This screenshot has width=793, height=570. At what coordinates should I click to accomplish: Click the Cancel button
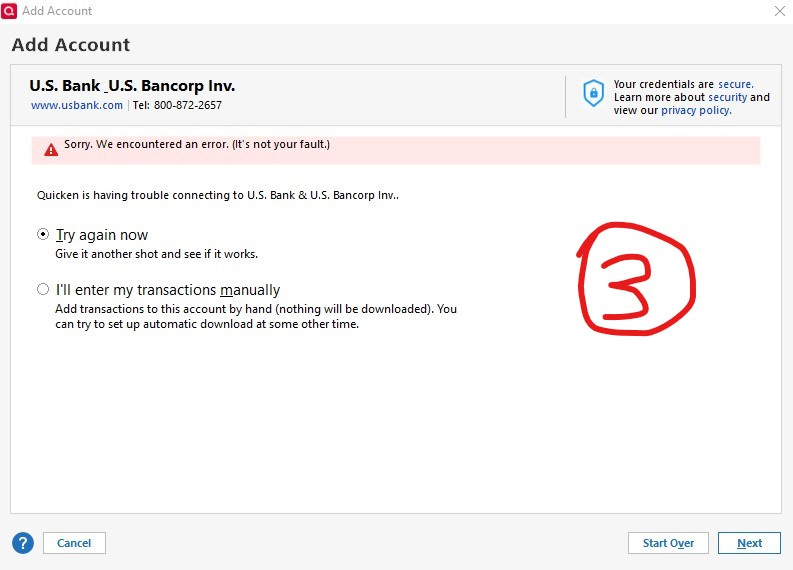point(74,543)
